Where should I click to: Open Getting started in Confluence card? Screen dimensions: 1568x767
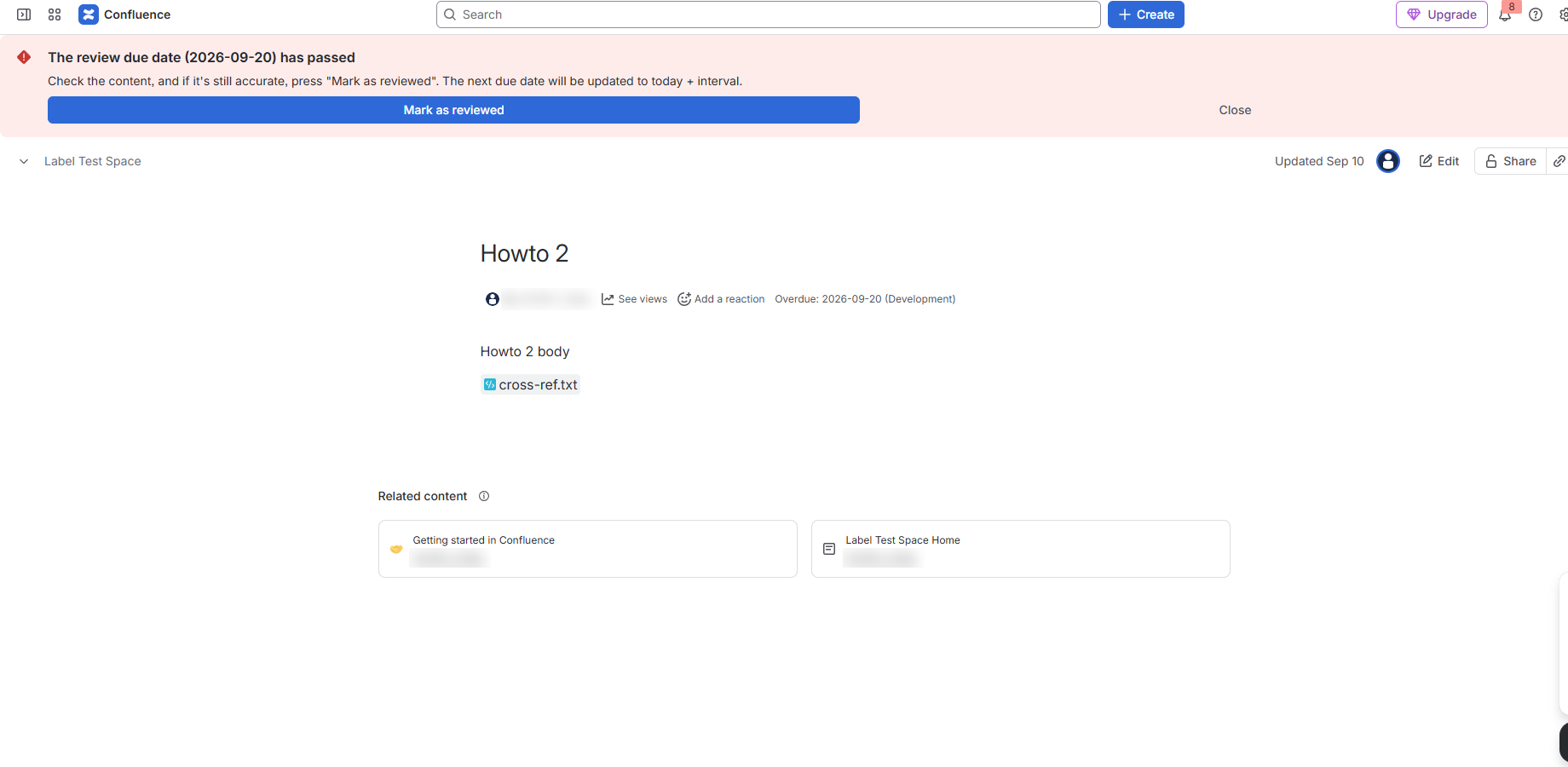588,549
